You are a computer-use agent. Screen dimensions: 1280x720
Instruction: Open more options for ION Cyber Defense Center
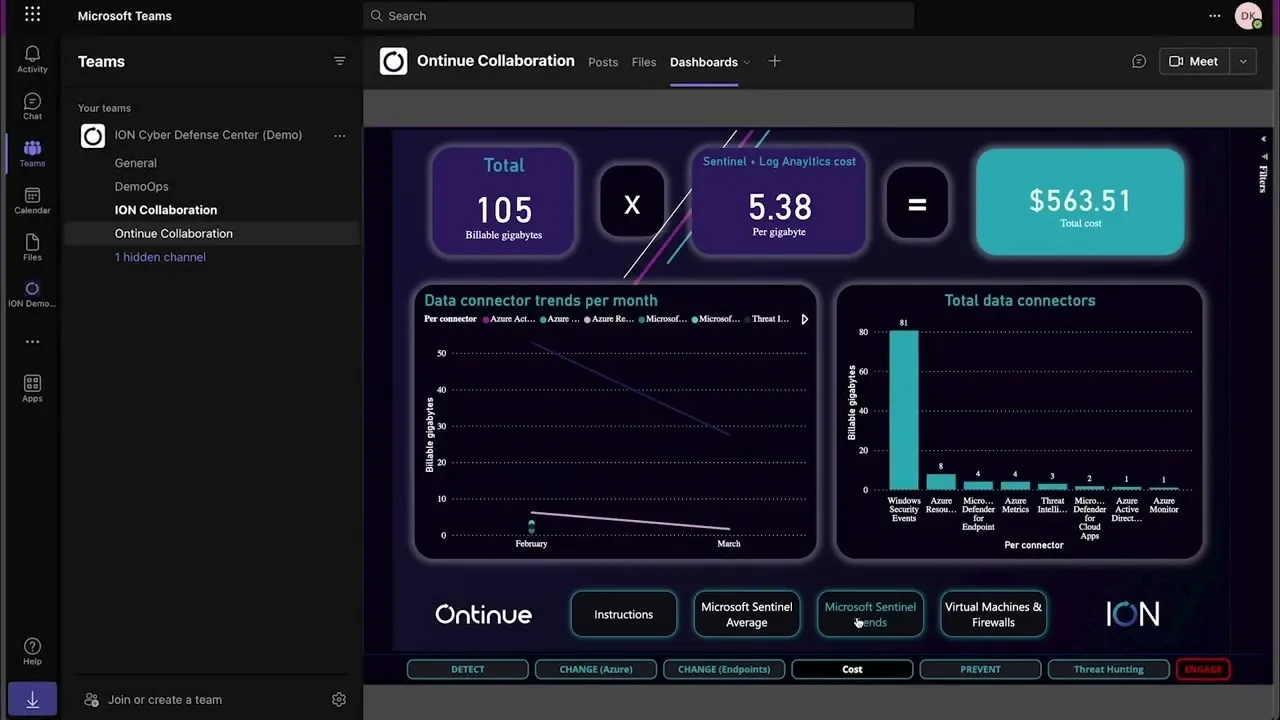340,135
